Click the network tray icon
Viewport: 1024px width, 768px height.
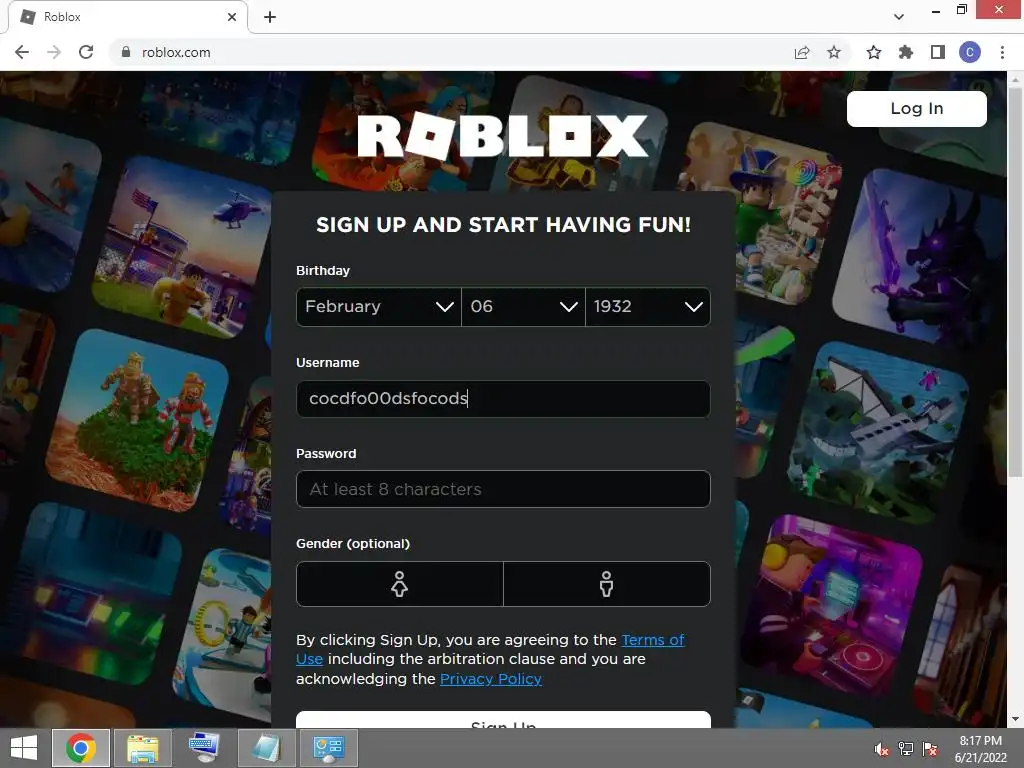click(x=906, y=749)
